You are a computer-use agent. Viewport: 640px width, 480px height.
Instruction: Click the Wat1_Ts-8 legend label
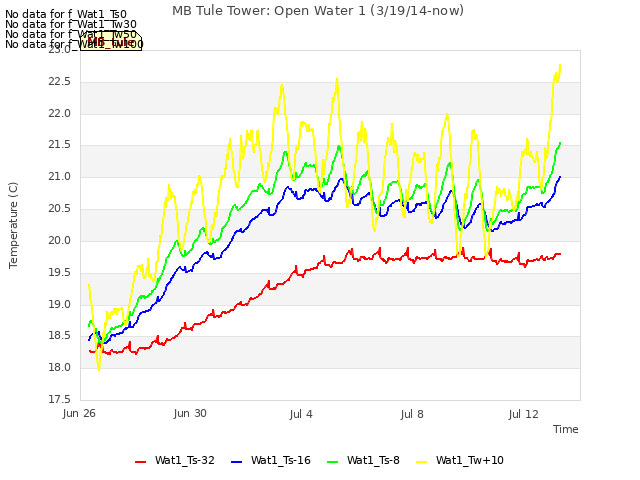click(x=373, y=460)
